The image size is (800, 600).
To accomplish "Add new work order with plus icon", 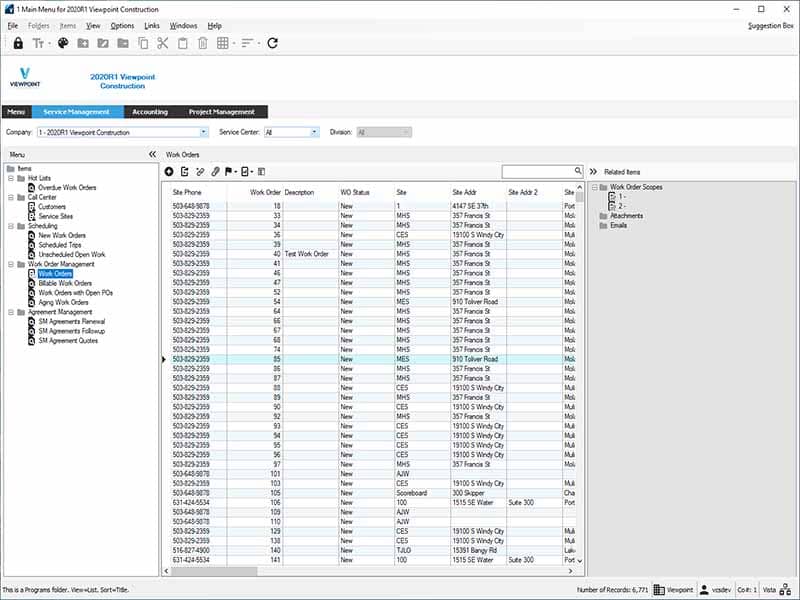I will [169, 172].
